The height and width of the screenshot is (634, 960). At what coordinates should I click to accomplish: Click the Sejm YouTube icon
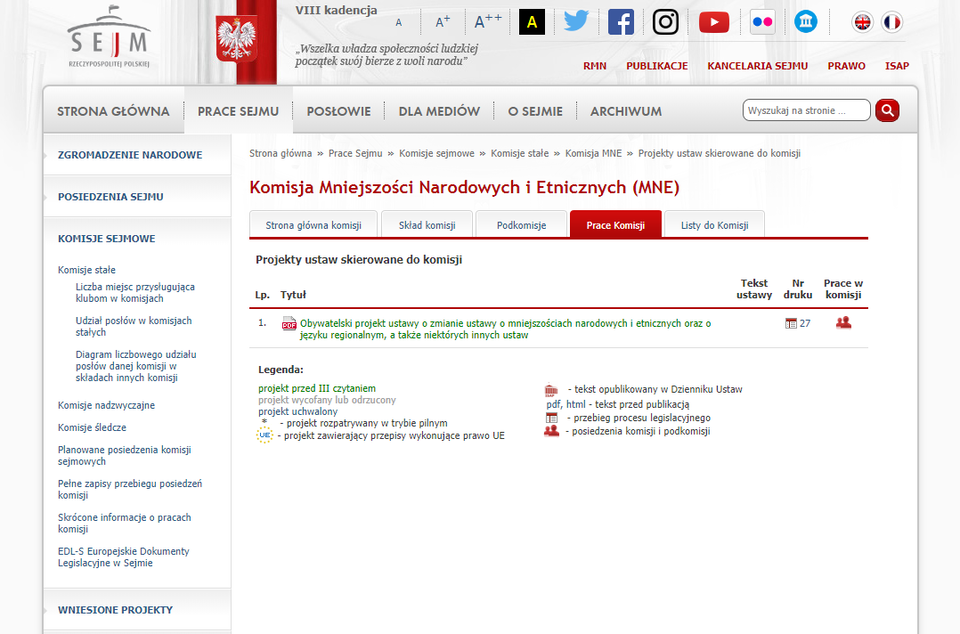click(713, 21)
